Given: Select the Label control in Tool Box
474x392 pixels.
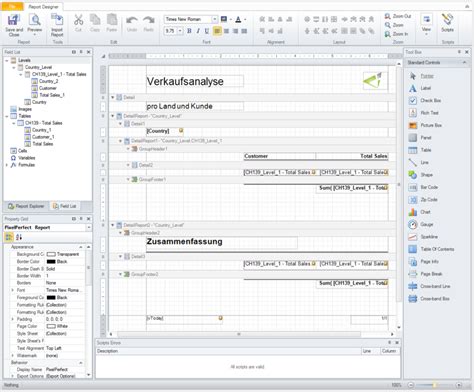Looking at the screenshot, I should pyautogui.click(x=426, y=88).
